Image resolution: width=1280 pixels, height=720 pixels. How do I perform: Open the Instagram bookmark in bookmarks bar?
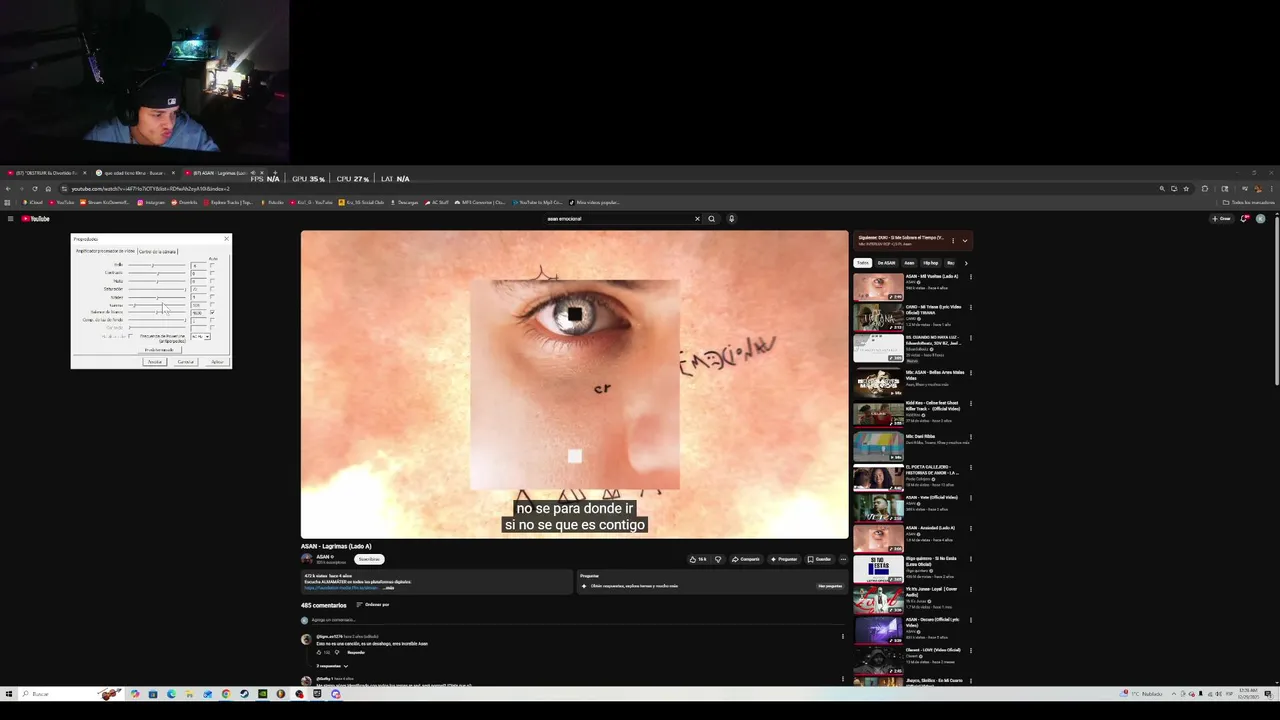pos(151,202)
